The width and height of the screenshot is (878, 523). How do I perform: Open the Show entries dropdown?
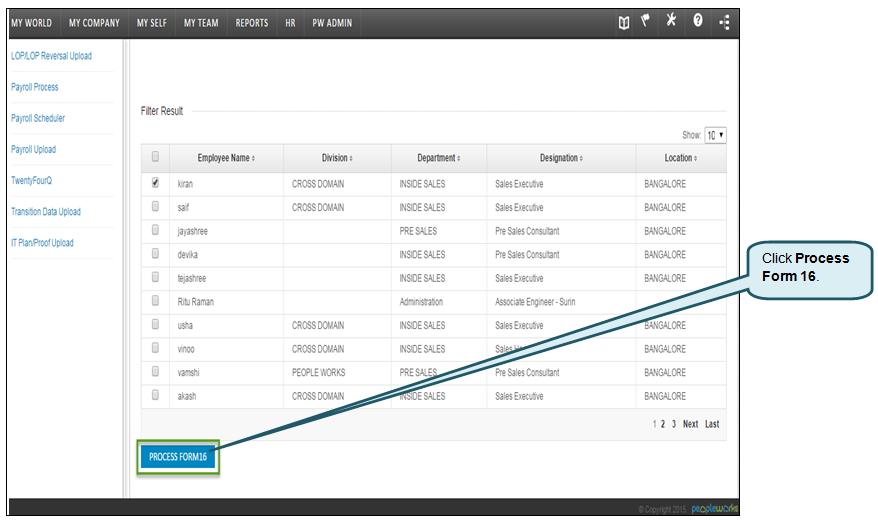(715, 135)
